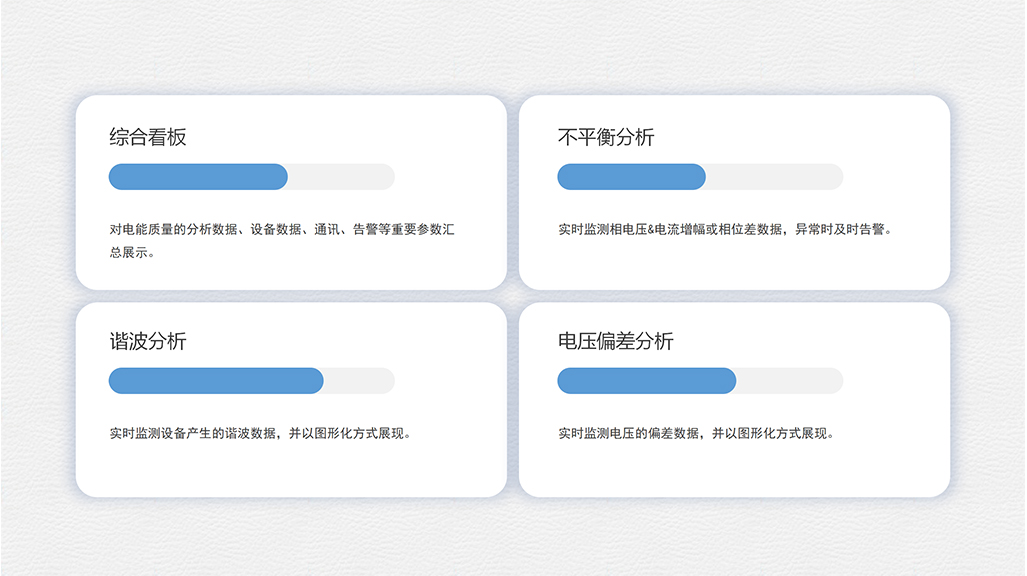Click the text 实时监测相电压&电流增幅或相位差数据
This screenshot has height=576, width=1027.
(x=670, y=229)
